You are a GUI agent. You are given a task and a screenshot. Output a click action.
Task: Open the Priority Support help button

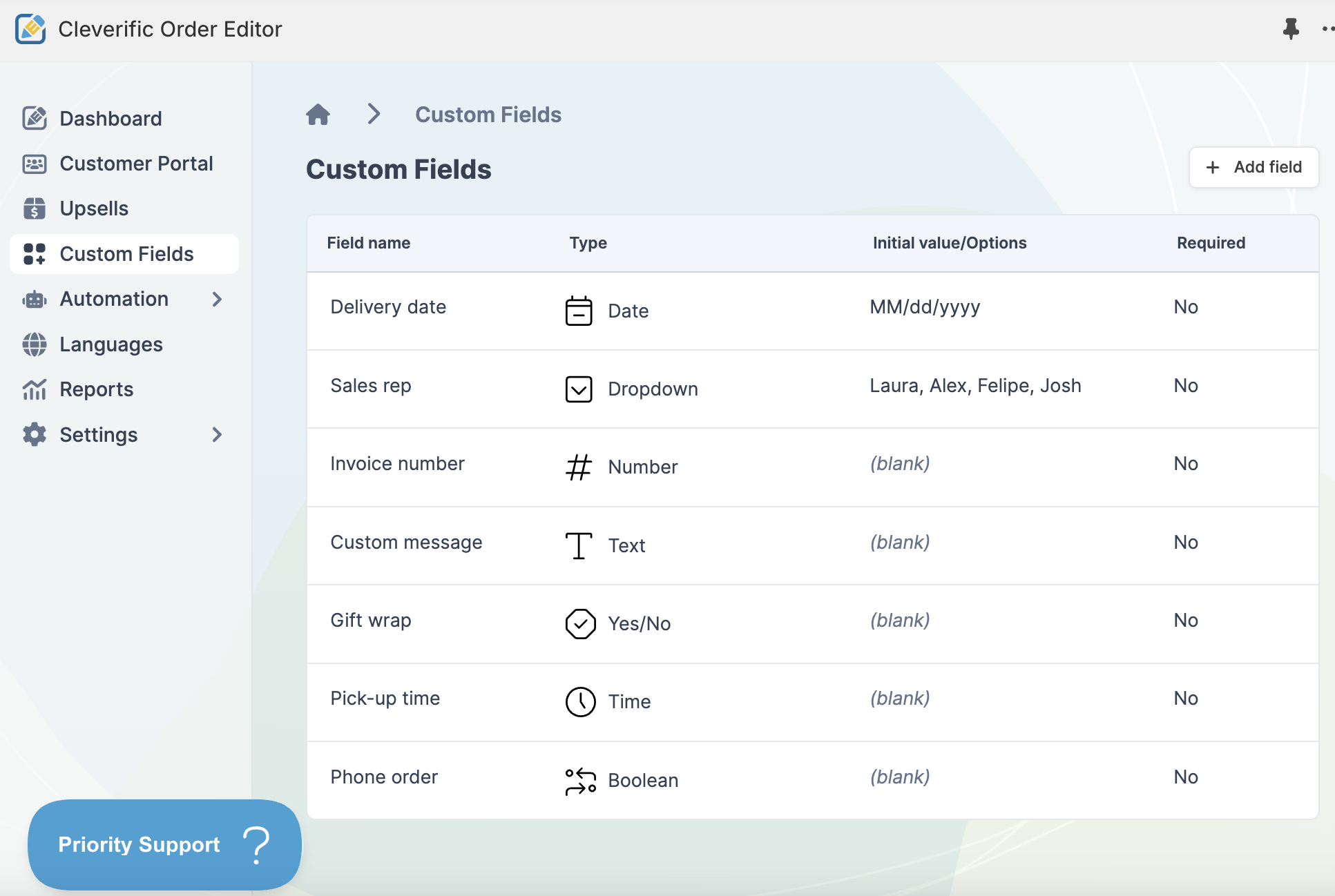click(x=164, y=844)
